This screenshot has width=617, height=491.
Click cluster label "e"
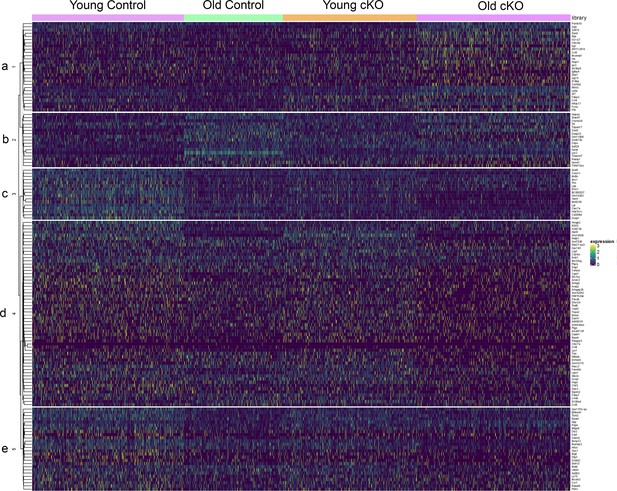[x=5, y=449]
